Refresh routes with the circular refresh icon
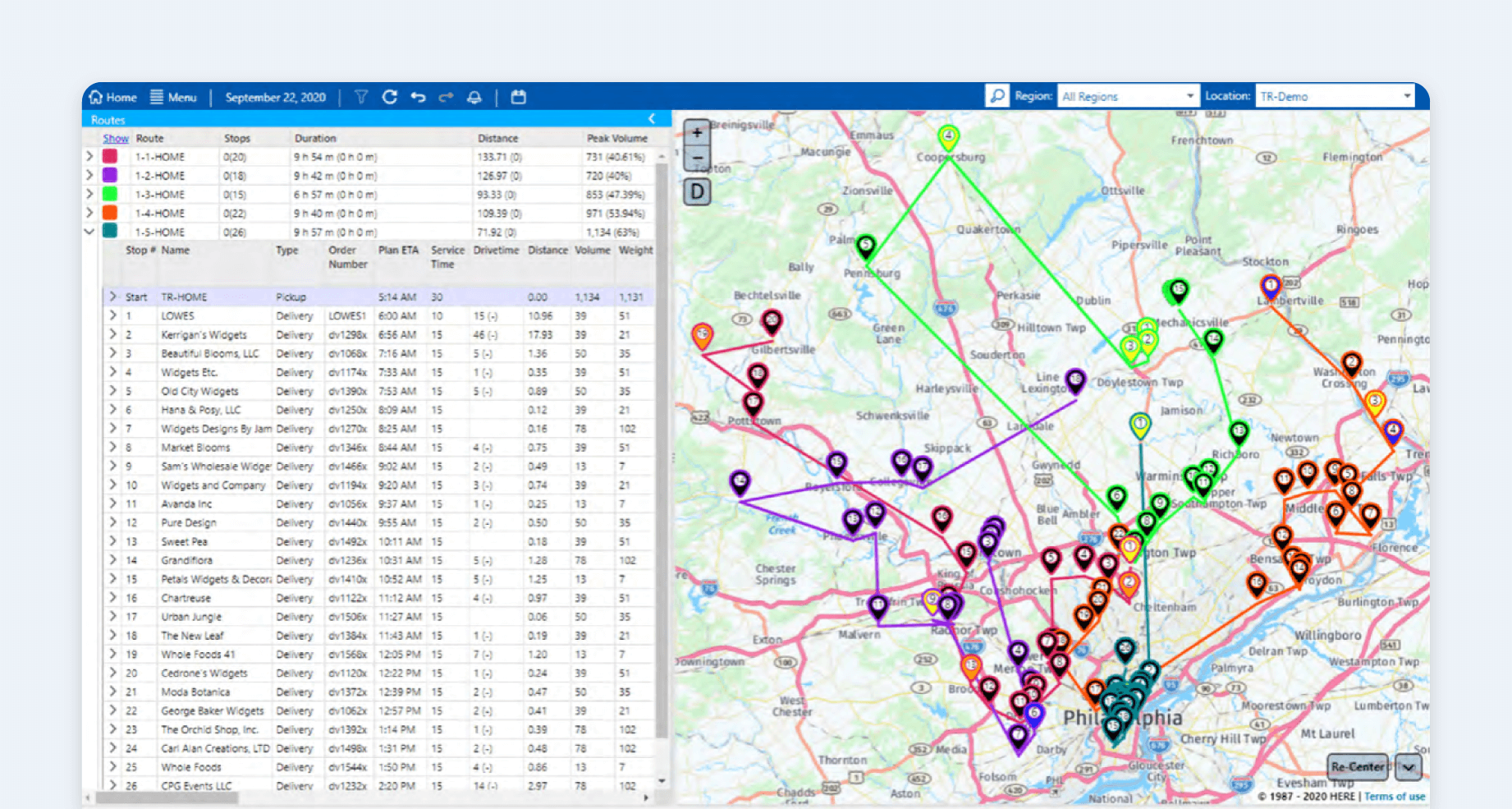Screen dimensions: 1512x809 390,97
